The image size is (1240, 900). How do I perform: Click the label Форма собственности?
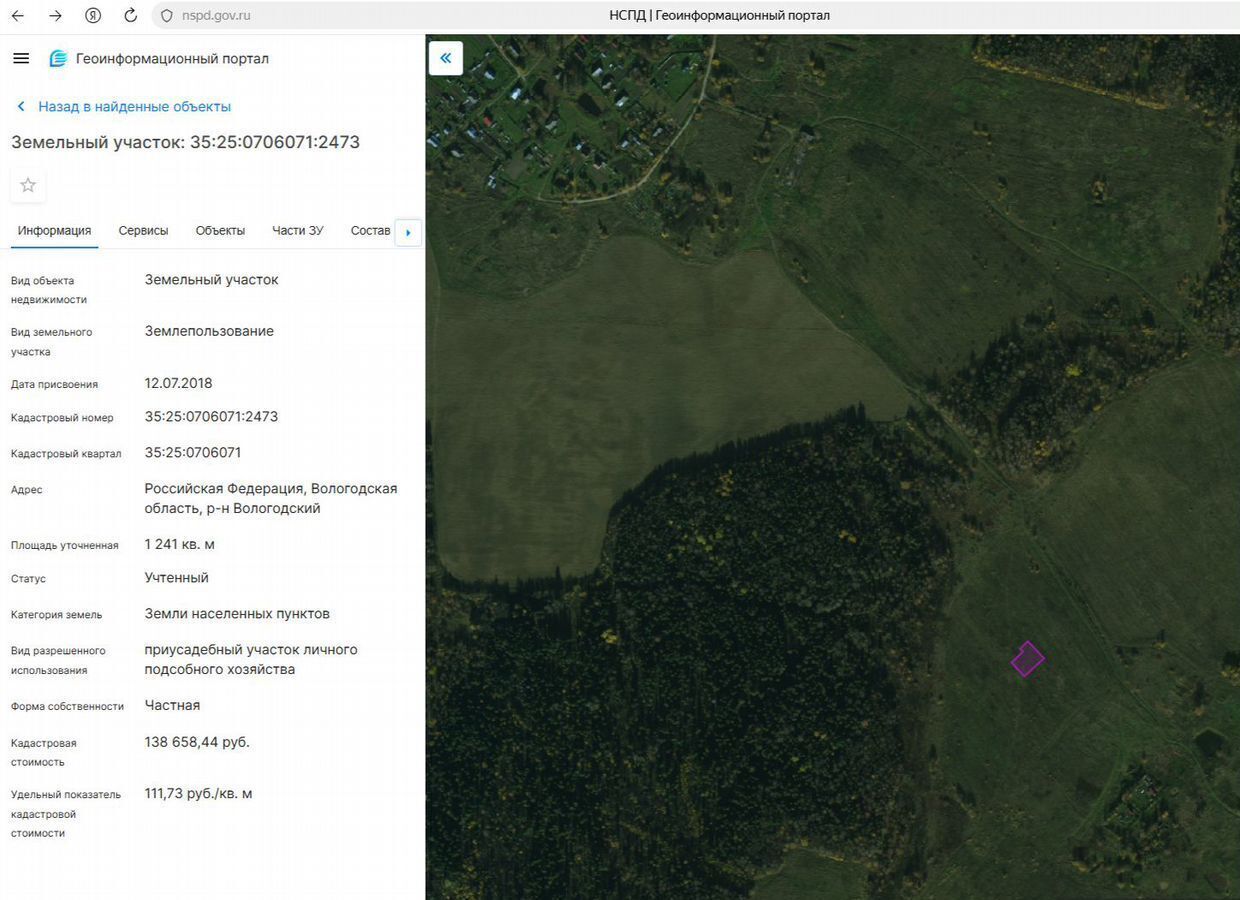point(67,706)
